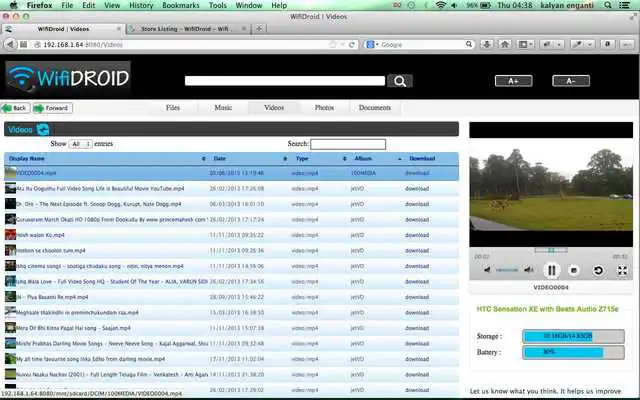Screen dimensions: 640x400
Task: Click the magnifier search button beside WifiDroid search box
Action: [400, 81]
